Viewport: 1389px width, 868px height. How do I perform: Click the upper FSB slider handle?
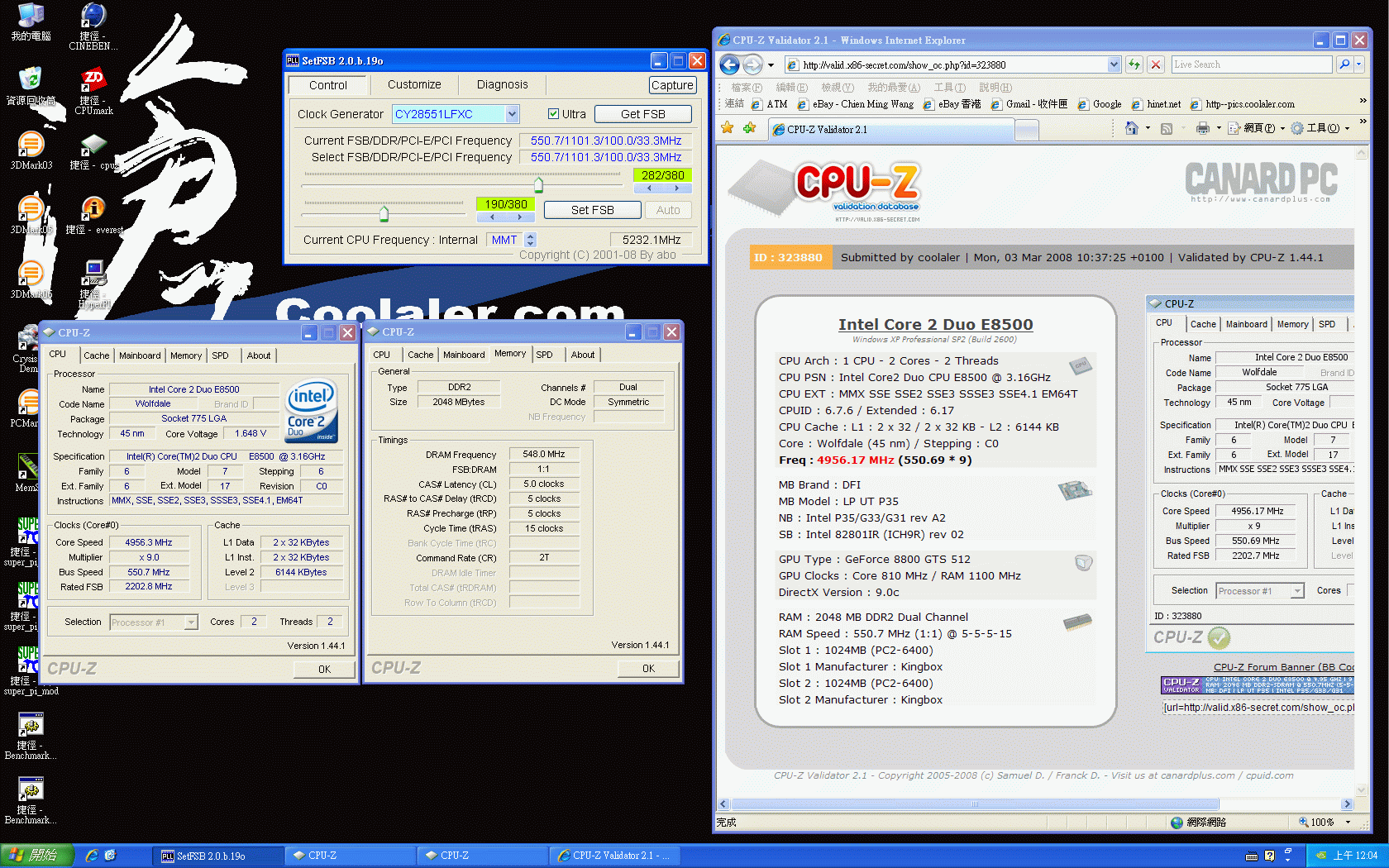539,184
